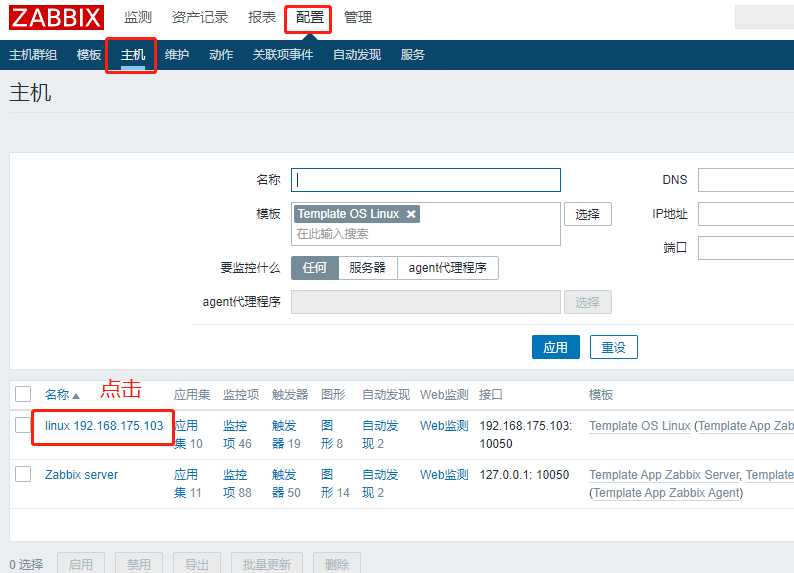The width and height of the screenshot is (794, 573).
Task: Click the IP地址 input field
Action: click(x=745, y=214)
